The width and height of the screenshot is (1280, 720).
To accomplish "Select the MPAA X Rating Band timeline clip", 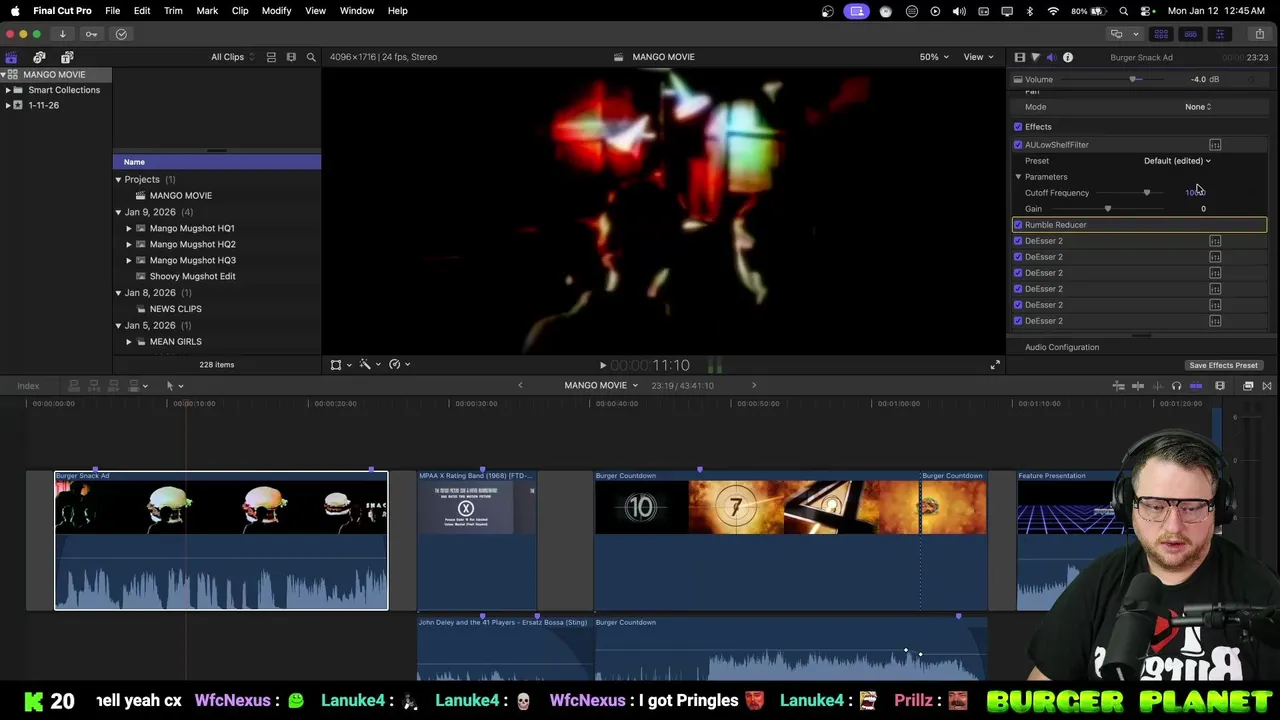I will click(477, 540).
